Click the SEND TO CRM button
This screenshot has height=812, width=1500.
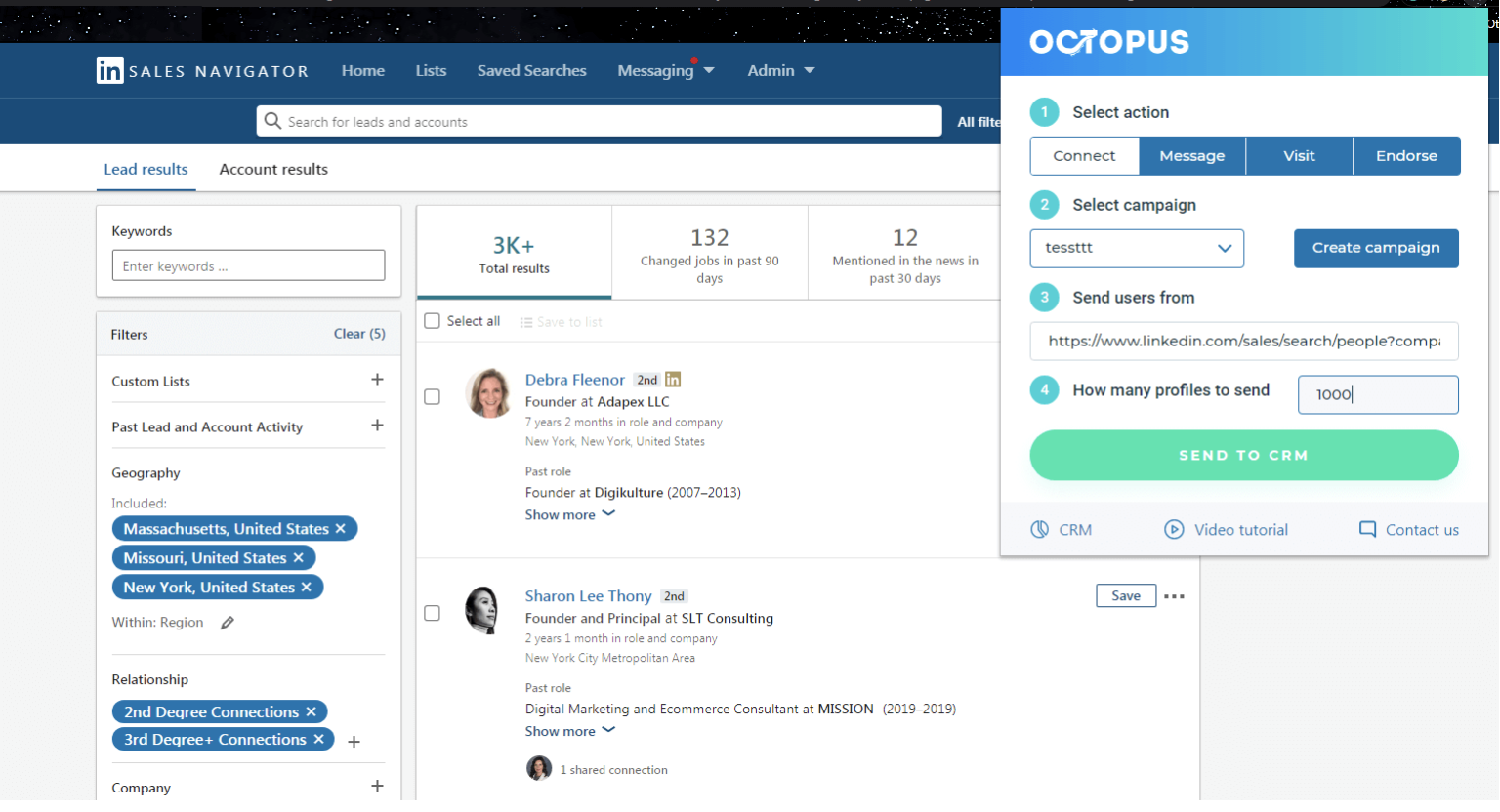1244,456
